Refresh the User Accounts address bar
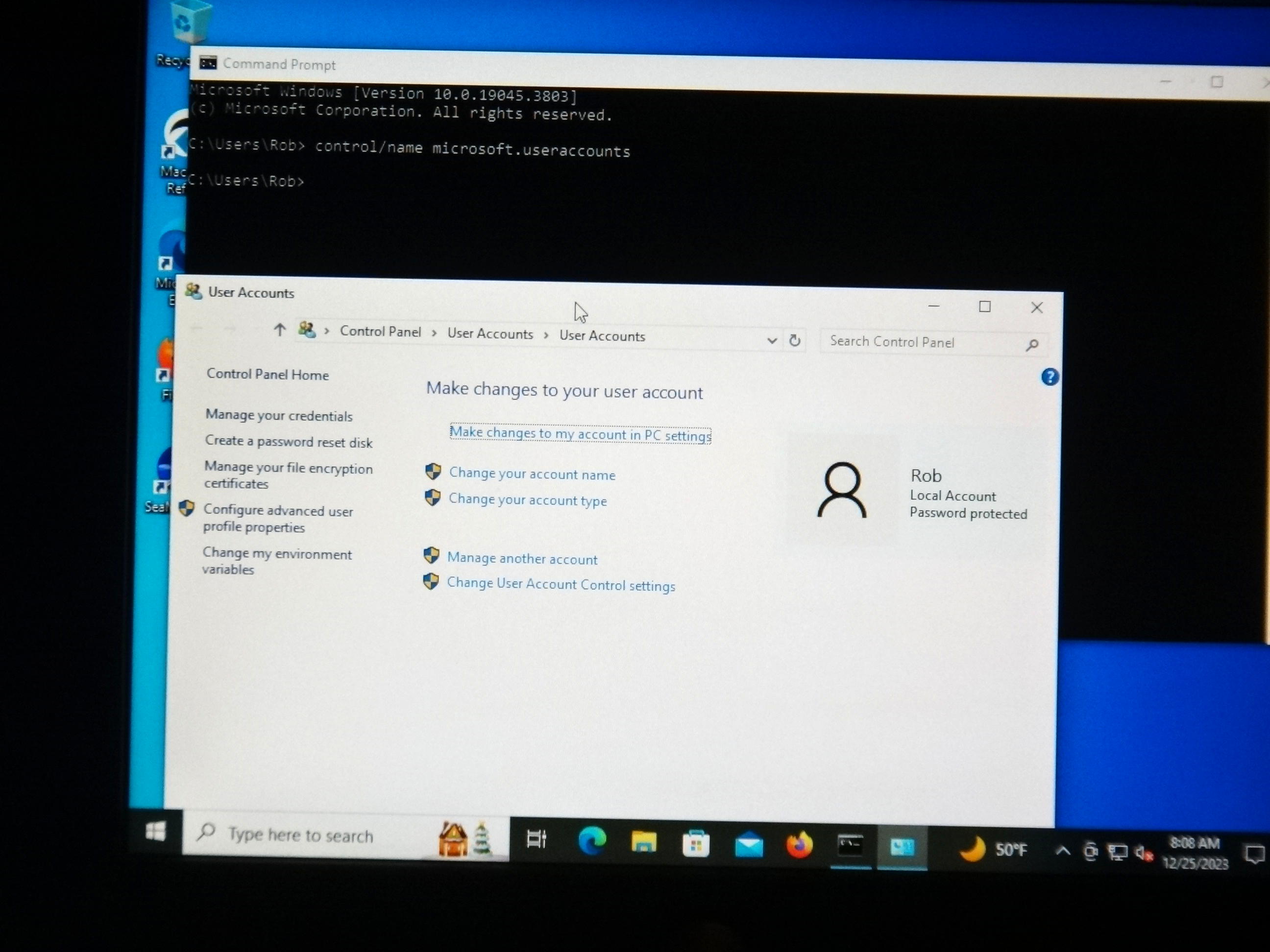 pos(795,341)
